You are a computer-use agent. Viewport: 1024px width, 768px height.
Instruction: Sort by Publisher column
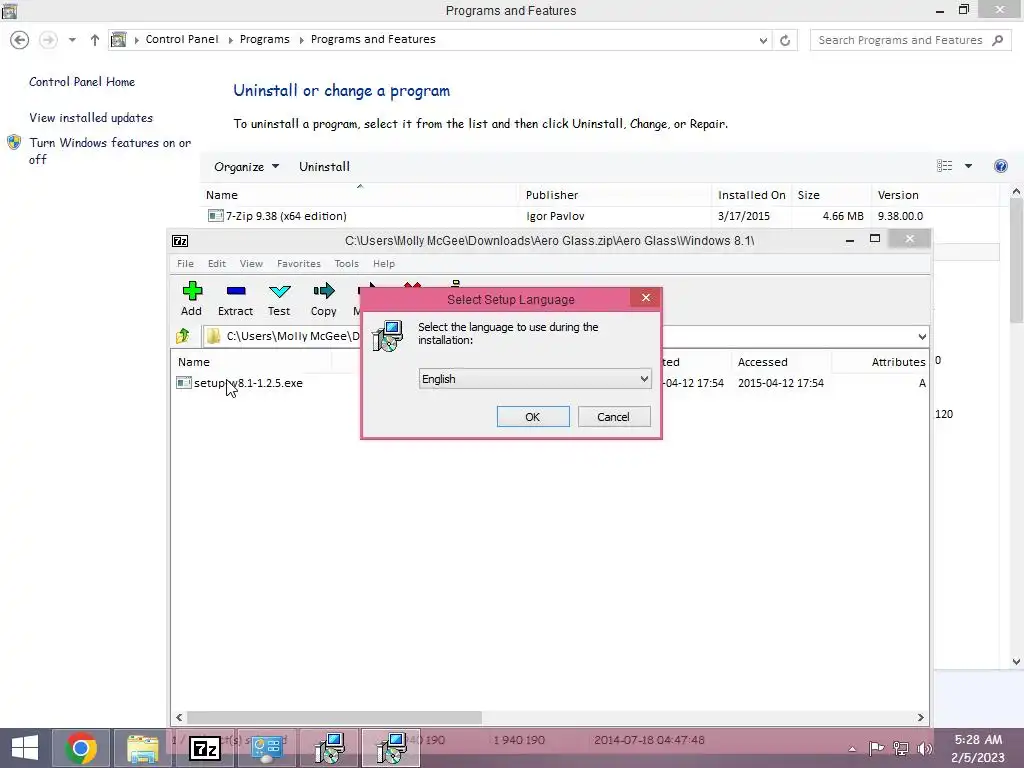coord(615,195)
